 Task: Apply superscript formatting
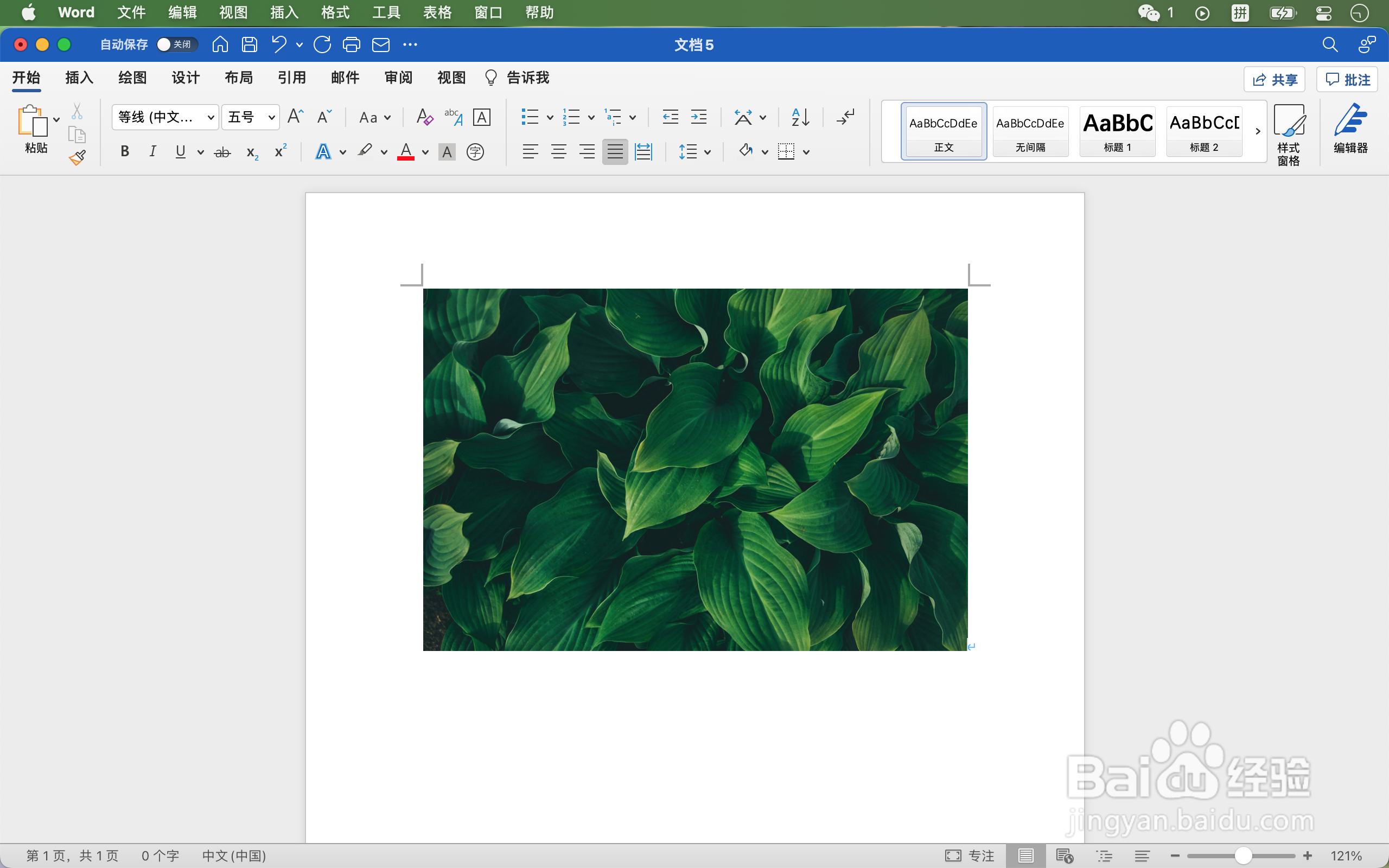tap(281, 151)
